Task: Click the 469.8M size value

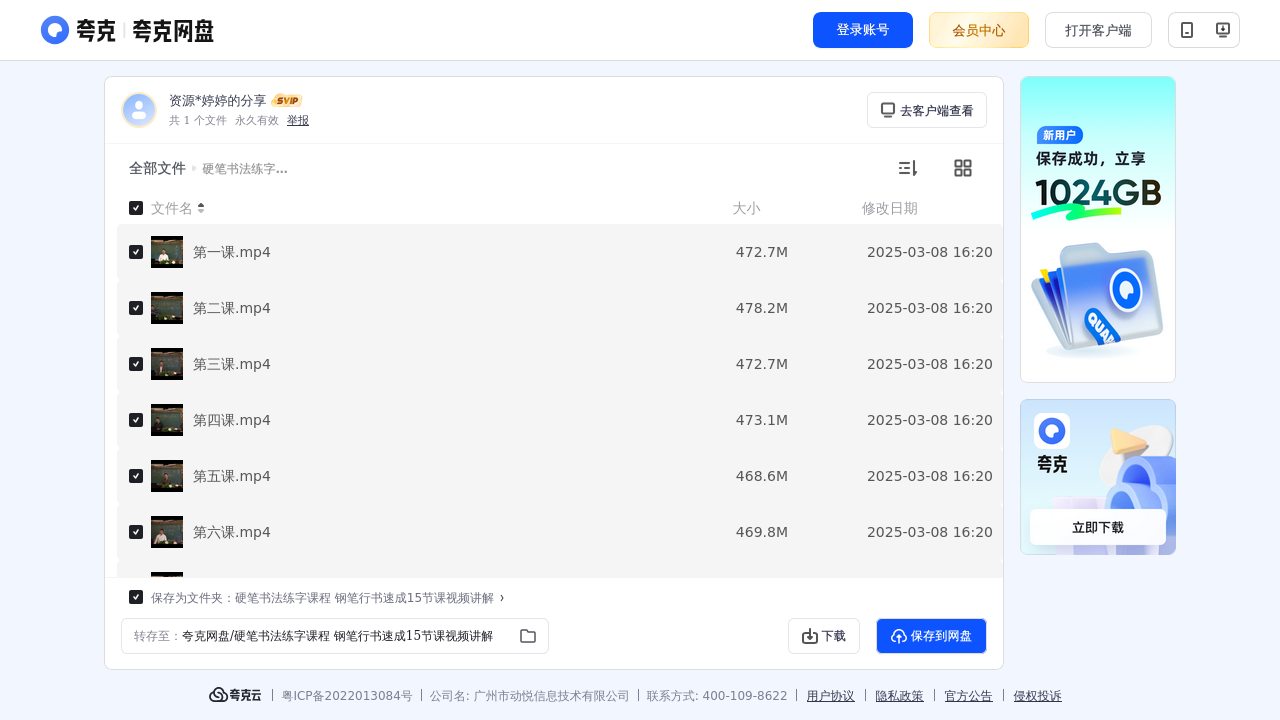Action: tap(762, 532)
